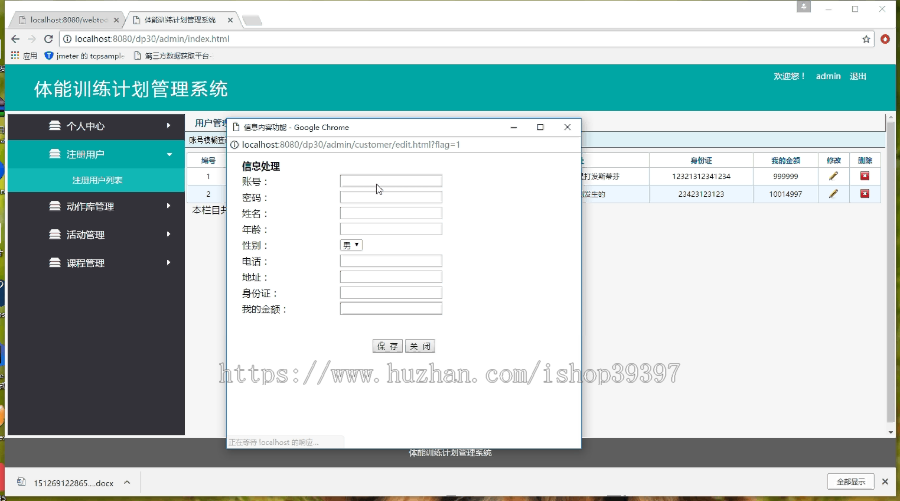Click the 身份证 value 23423123123
The image size is (900, 501).
tap(701, 194)
